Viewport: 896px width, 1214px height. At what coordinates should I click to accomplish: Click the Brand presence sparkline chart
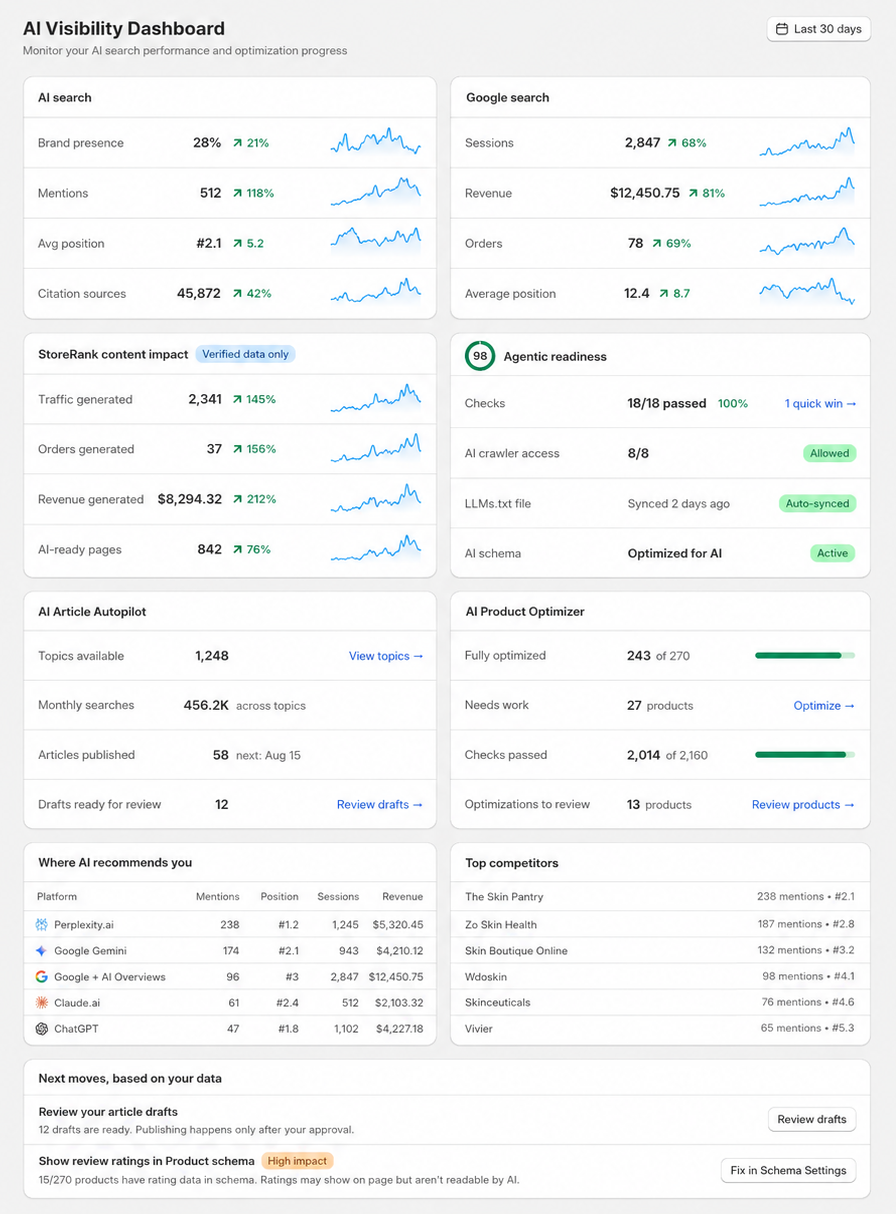pyautogui.click(x=376, y=142)
